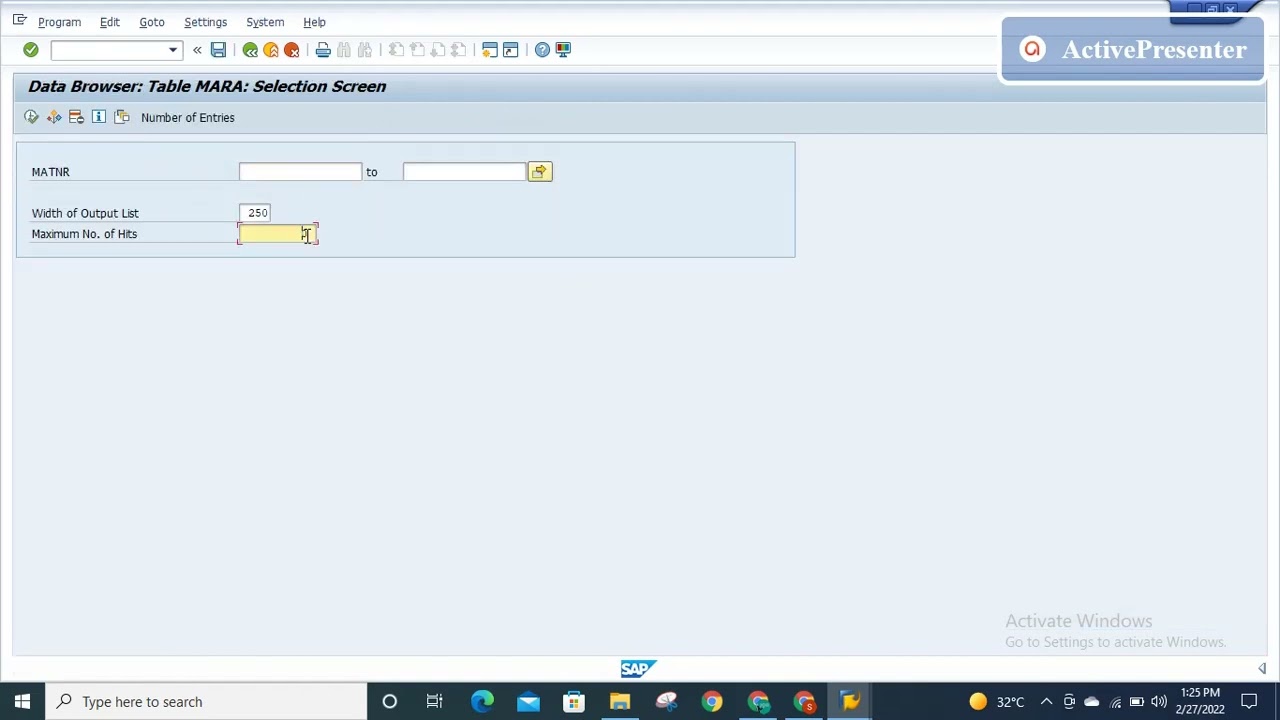
Task: Click the taskbar search box
Action: coord(206,702)
